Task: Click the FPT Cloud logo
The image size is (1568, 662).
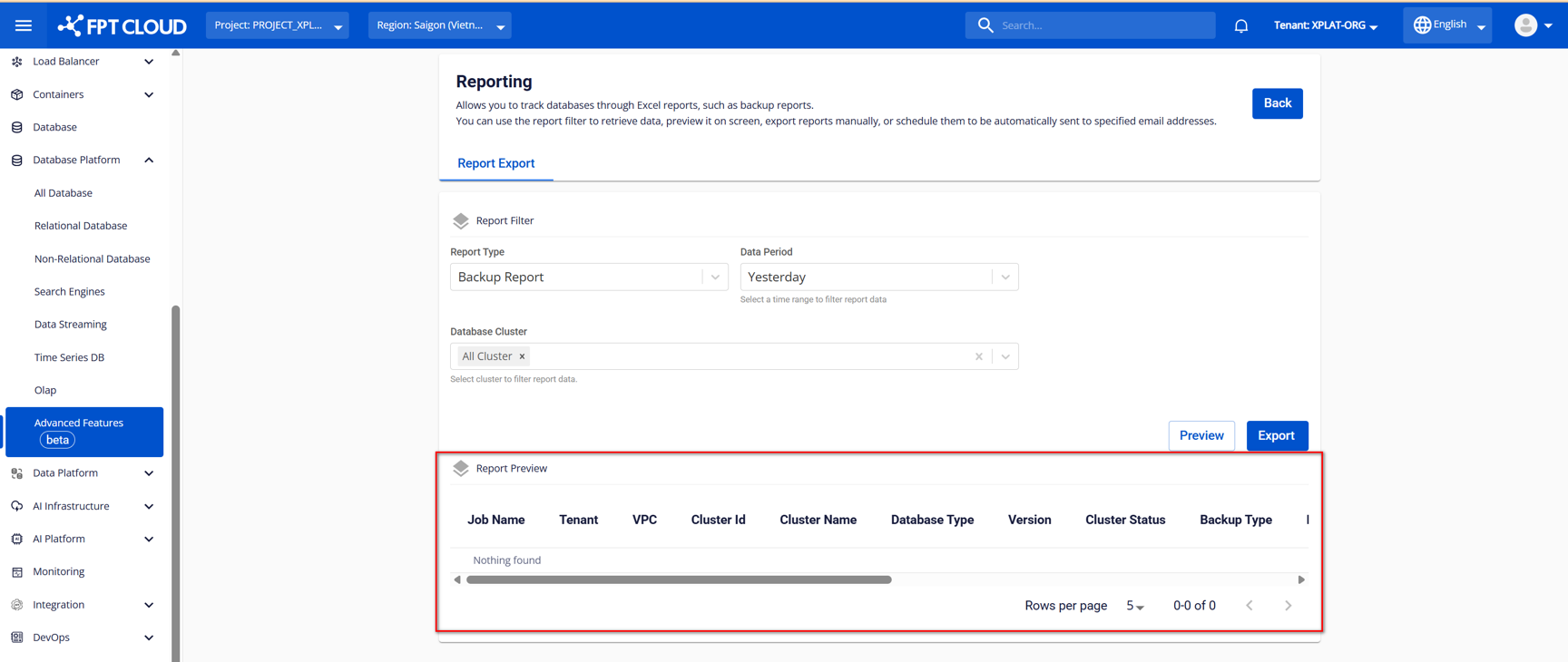Action: tap(122, 25)
